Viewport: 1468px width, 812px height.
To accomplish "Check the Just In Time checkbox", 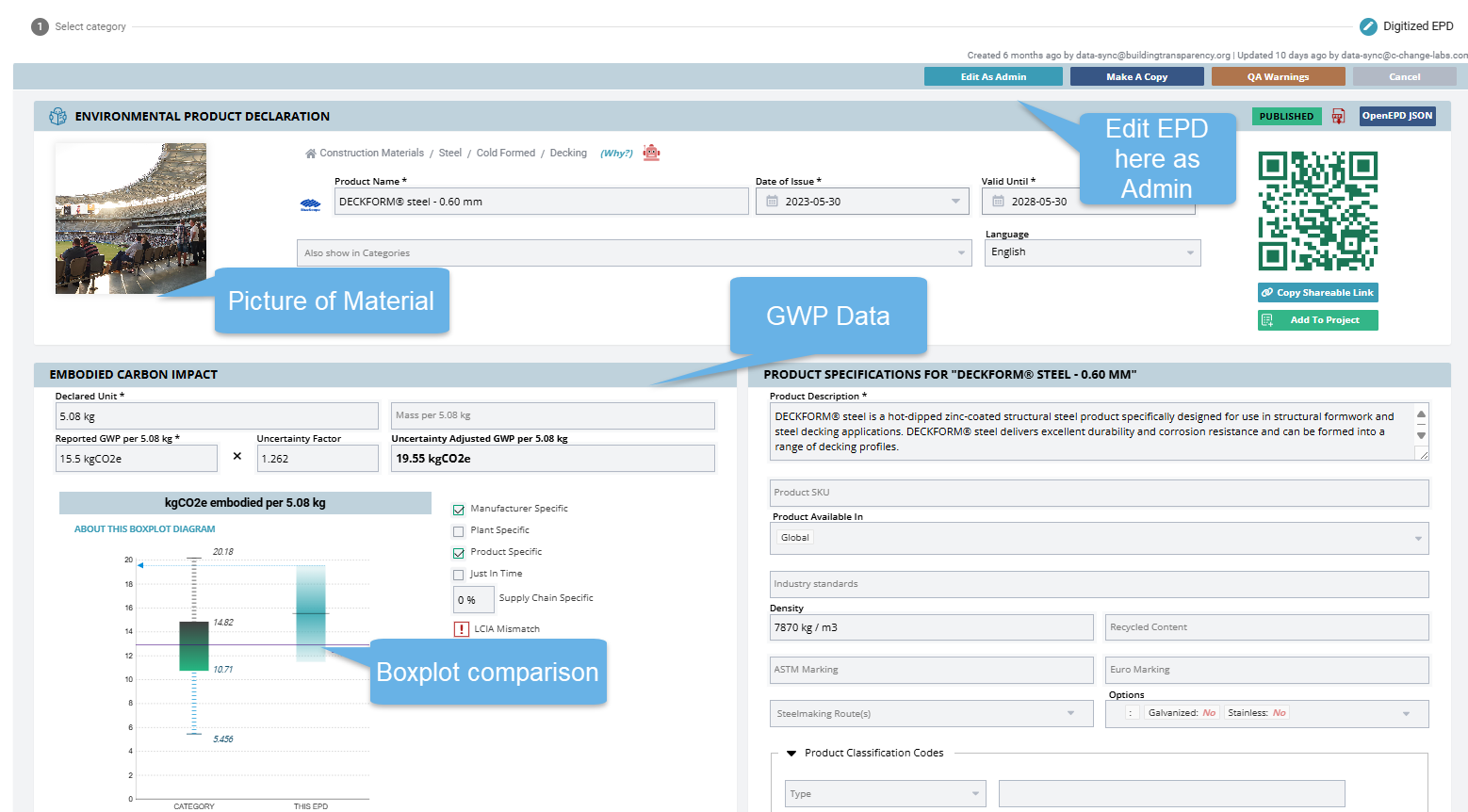I will coord(459,575).
